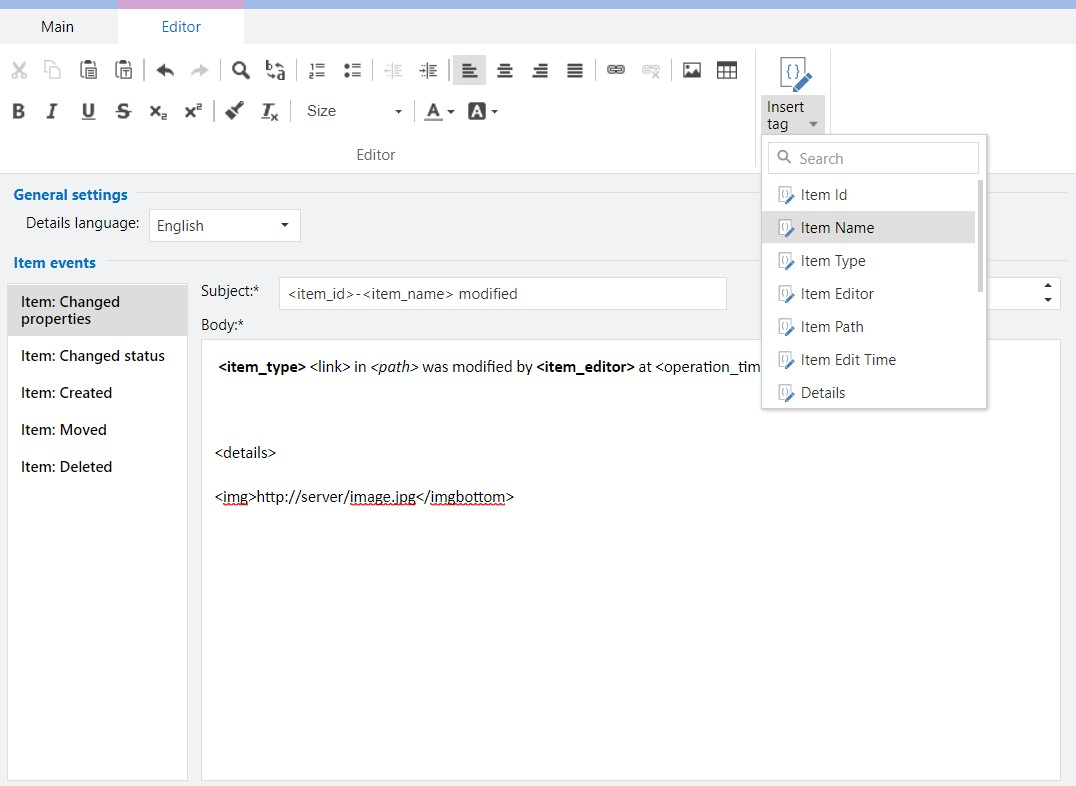
Task: Select Item: Created event
Action: pos(66,393)
